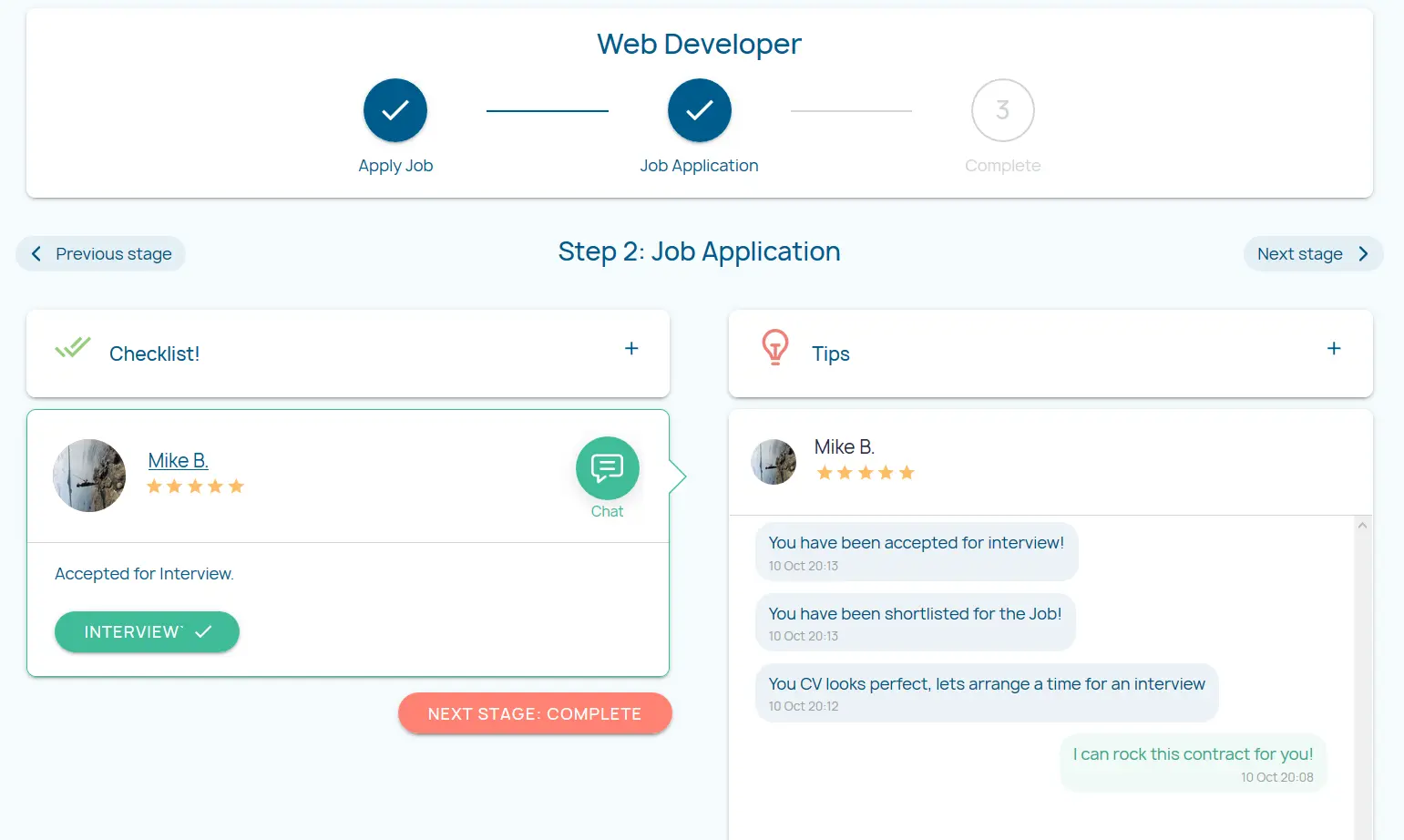Viewport: 1404px width, 840px height.
Task: Open chat with the green Chat icon
Action: [607, 468]
